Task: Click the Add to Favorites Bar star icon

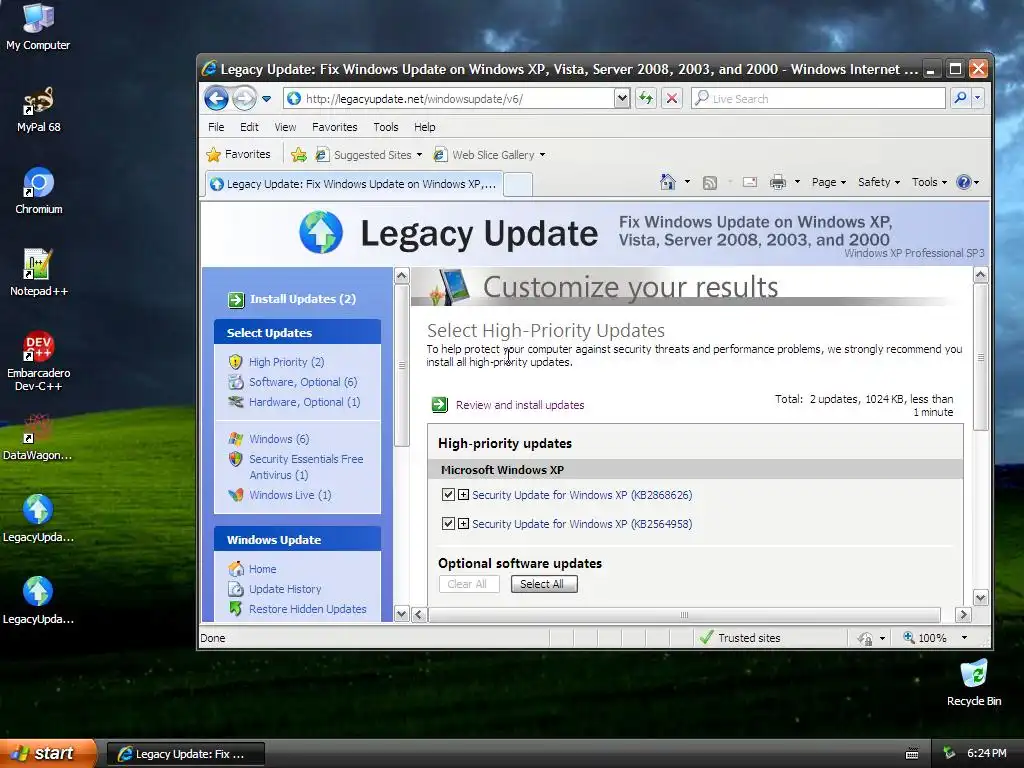Action: coord(298,155)
